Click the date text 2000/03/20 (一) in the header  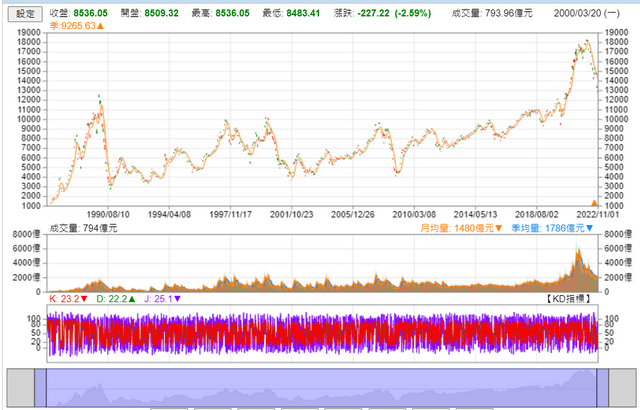[587, 13]
